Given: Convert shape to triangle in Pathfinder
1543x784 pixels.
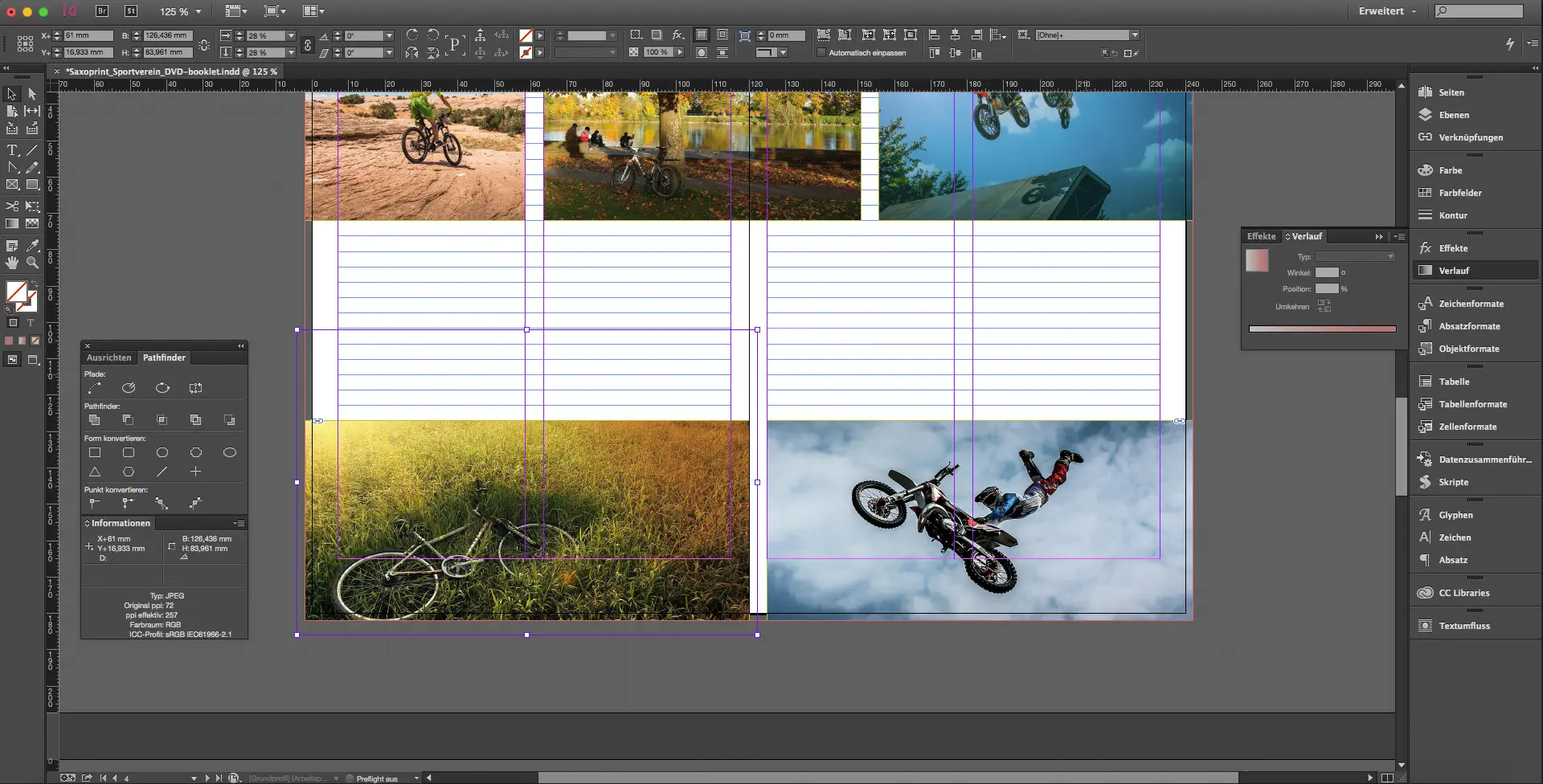Looking at the screenshot, I should pyautogui.click(x=95, y=472).
